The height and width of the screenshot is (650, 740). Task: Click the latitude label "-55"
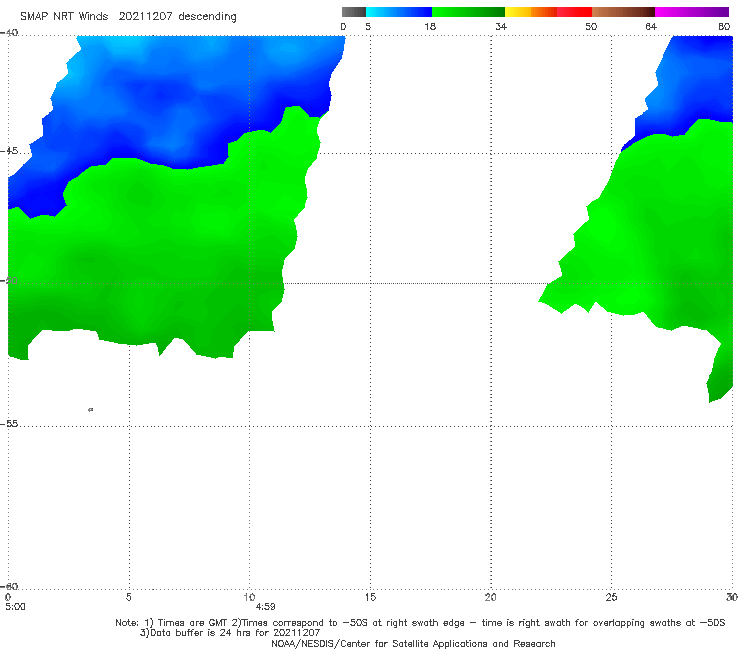coord(9,424)
